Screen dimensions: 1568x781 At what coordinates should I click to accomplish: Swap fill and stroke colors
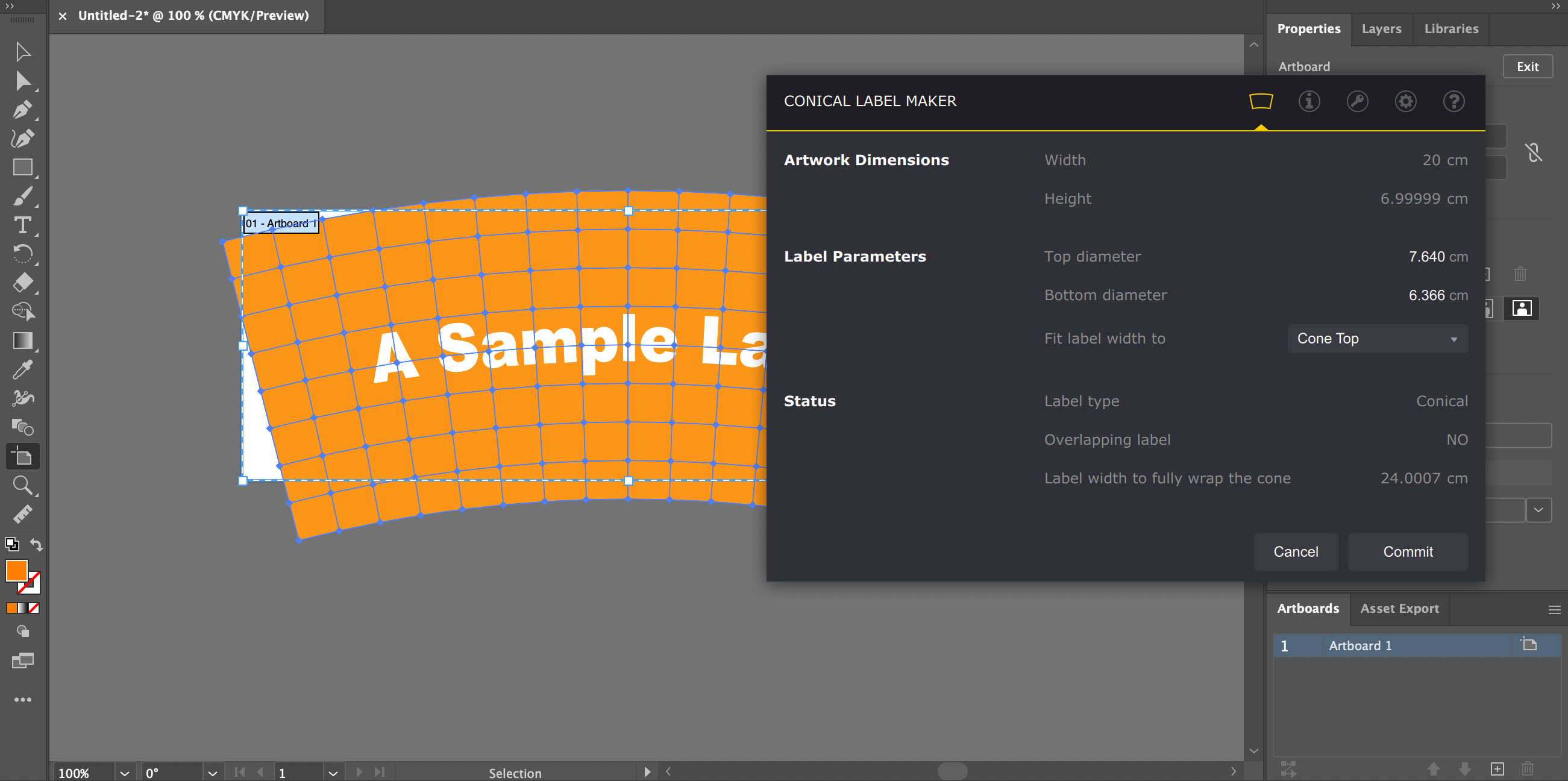click(x=36, y=545)
